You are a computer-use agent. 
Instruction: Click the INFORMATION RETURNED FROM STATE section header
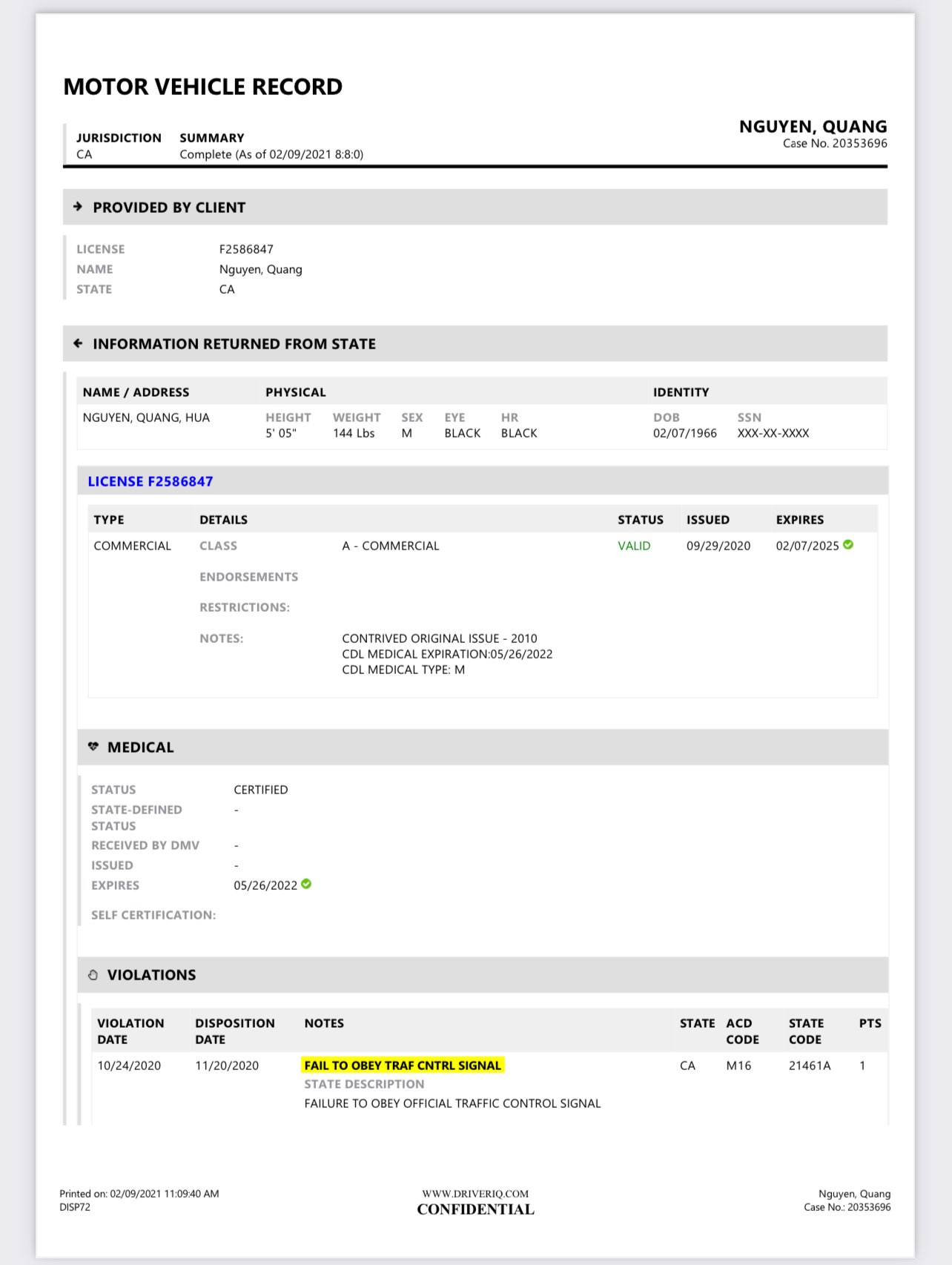(475, 343)
